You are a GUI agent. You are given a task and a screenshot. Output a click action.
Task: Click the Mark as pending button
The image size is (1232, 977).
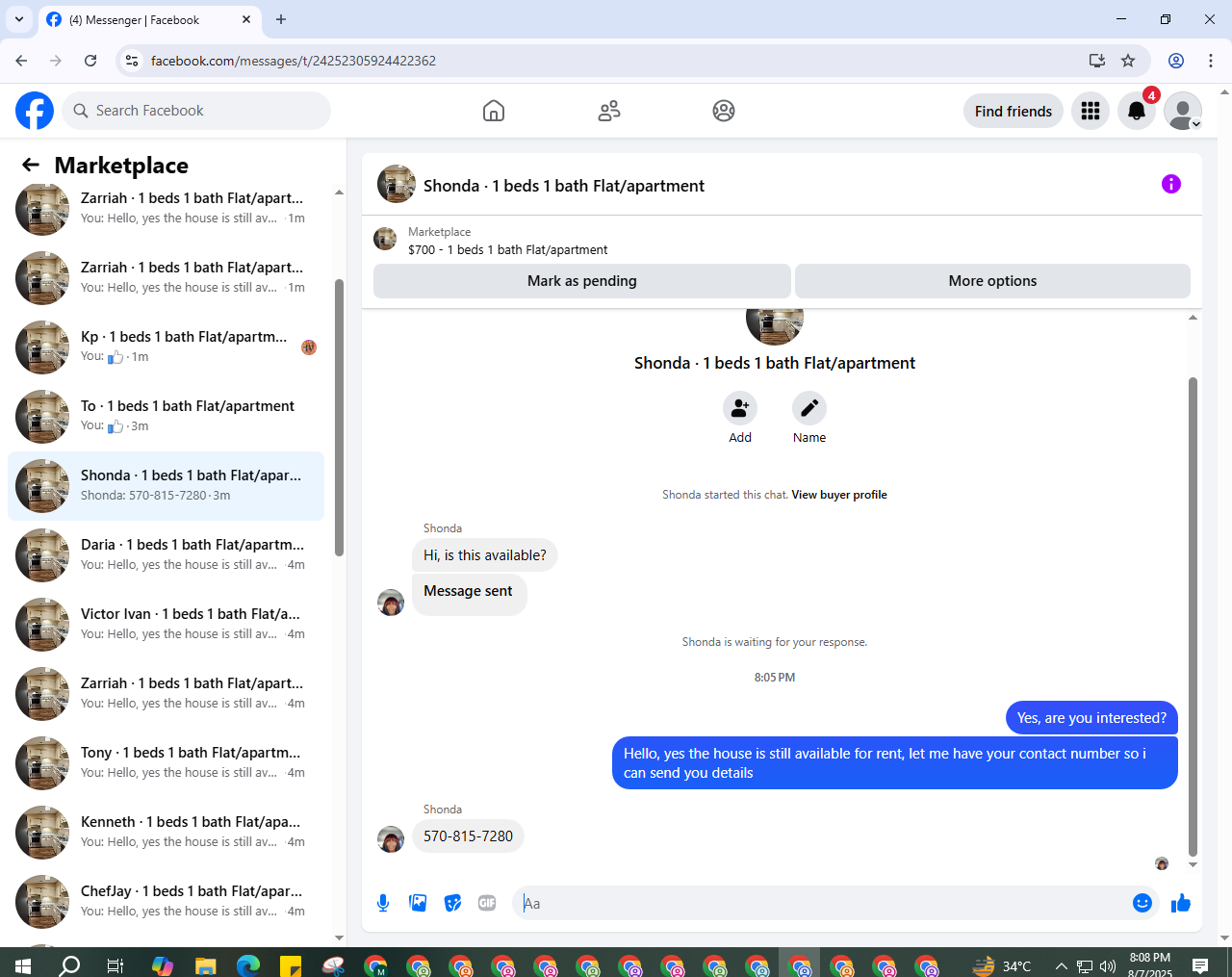tap(581, 281)
